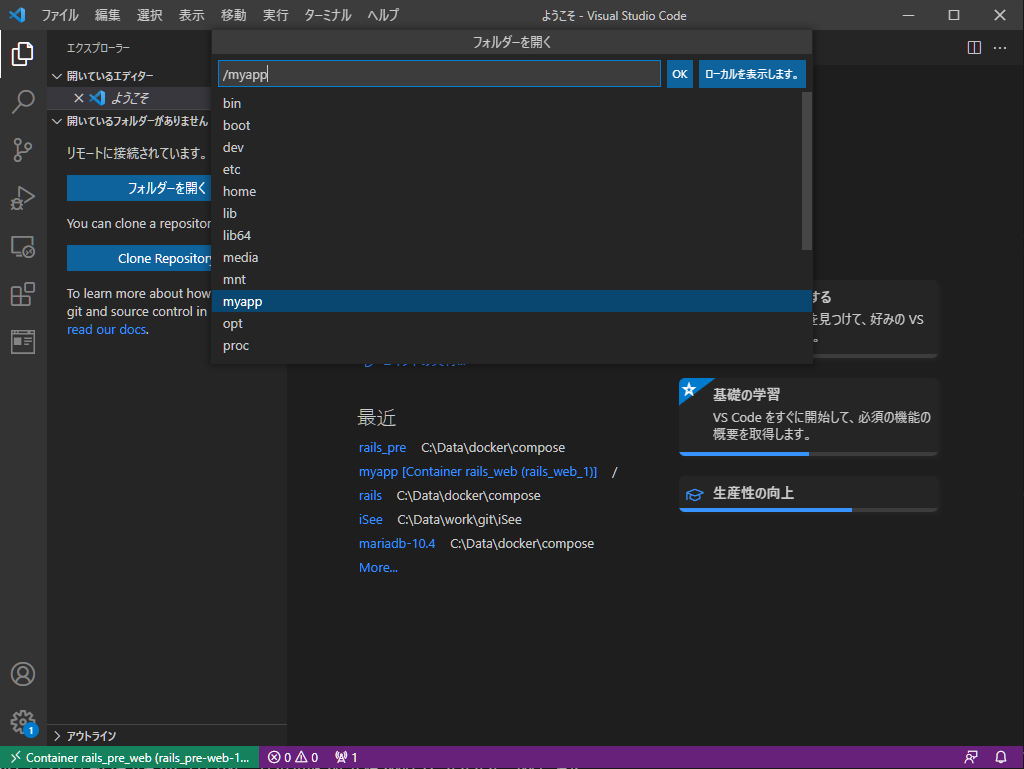The height and width of the screenshot is (769, 1024).
Task: Click the split editor layout icon
Action: point(974,48)
